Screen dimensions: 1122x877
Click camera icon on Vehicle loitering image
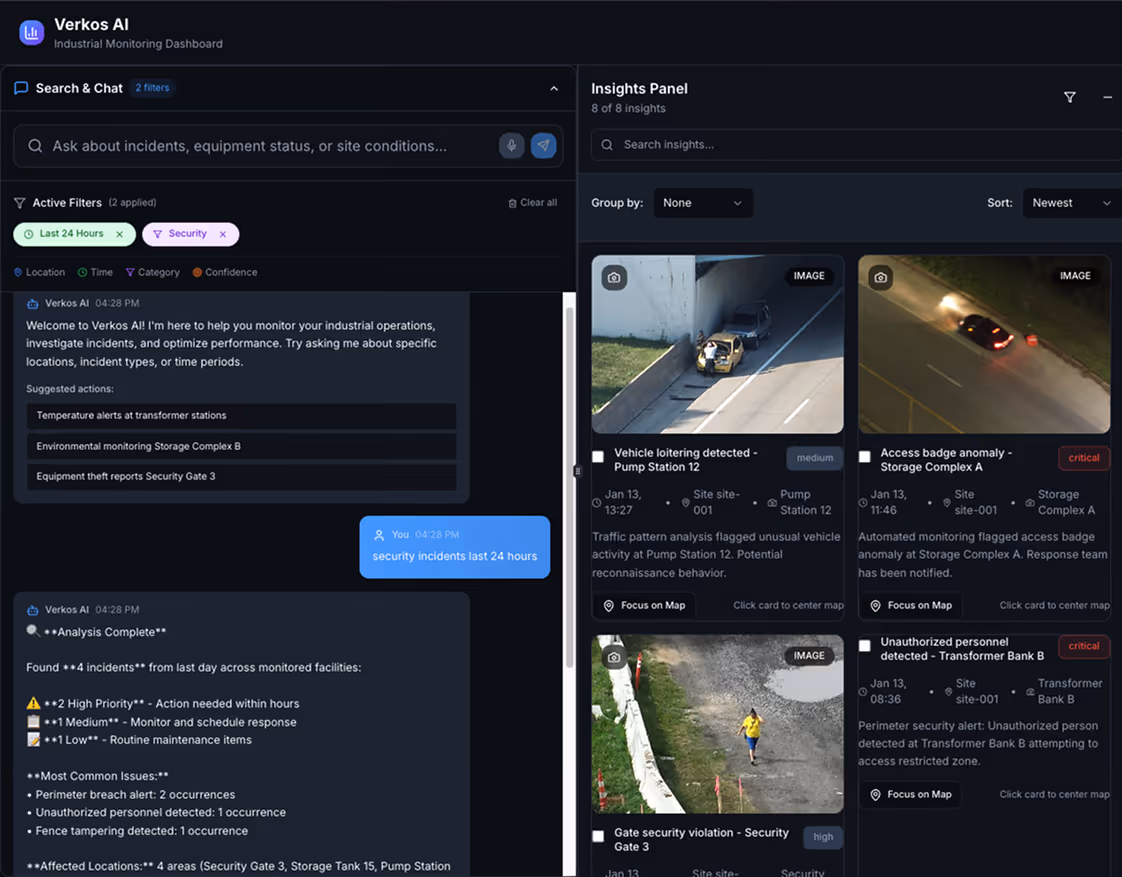pyautogui.click(x=614, y=278)
